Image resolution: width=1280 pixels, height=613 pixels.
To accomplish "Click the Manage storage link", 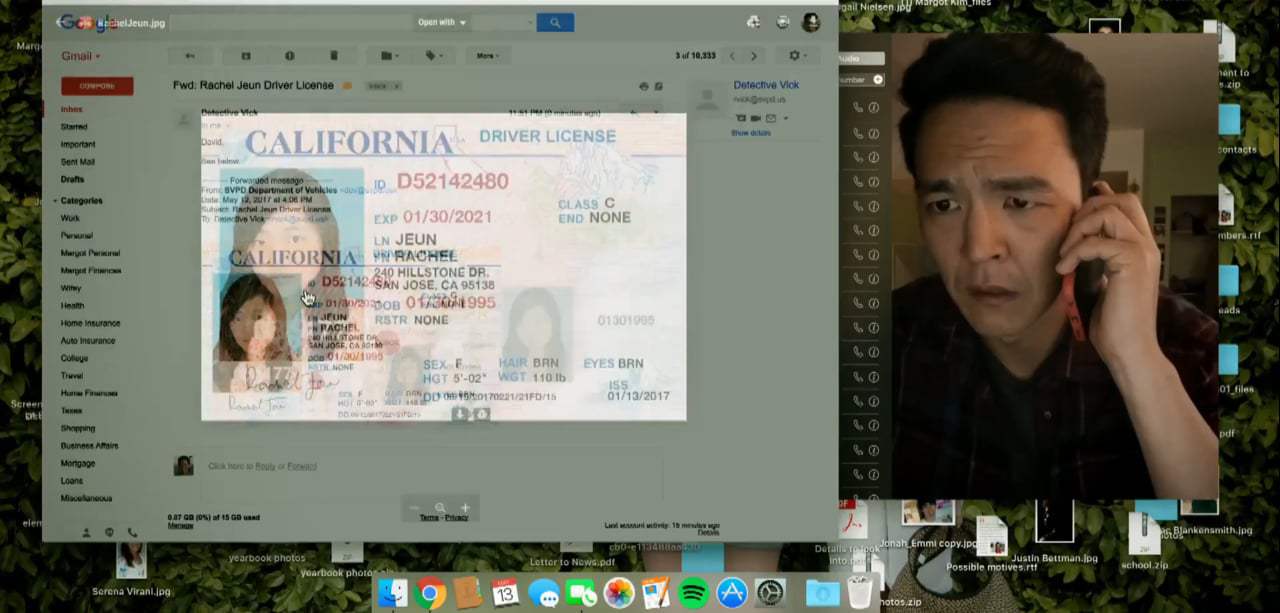I will coord(180,525).
